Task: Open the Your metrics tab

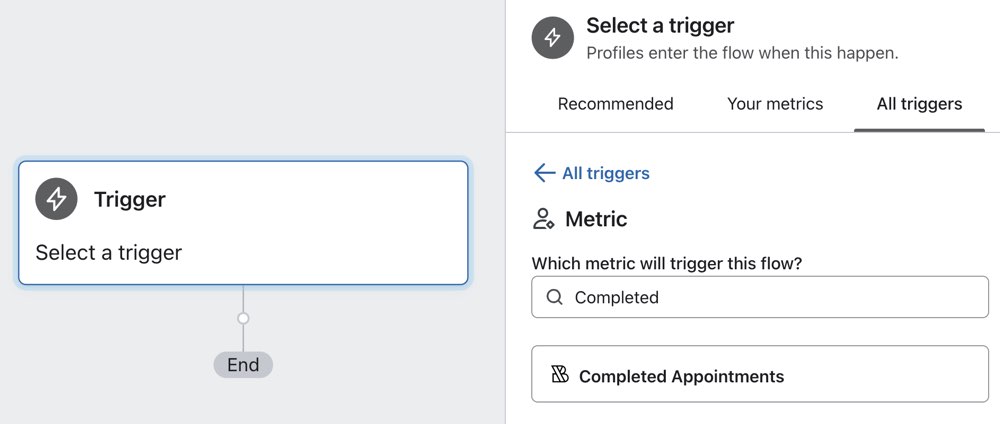Action: tap(775, 104)
